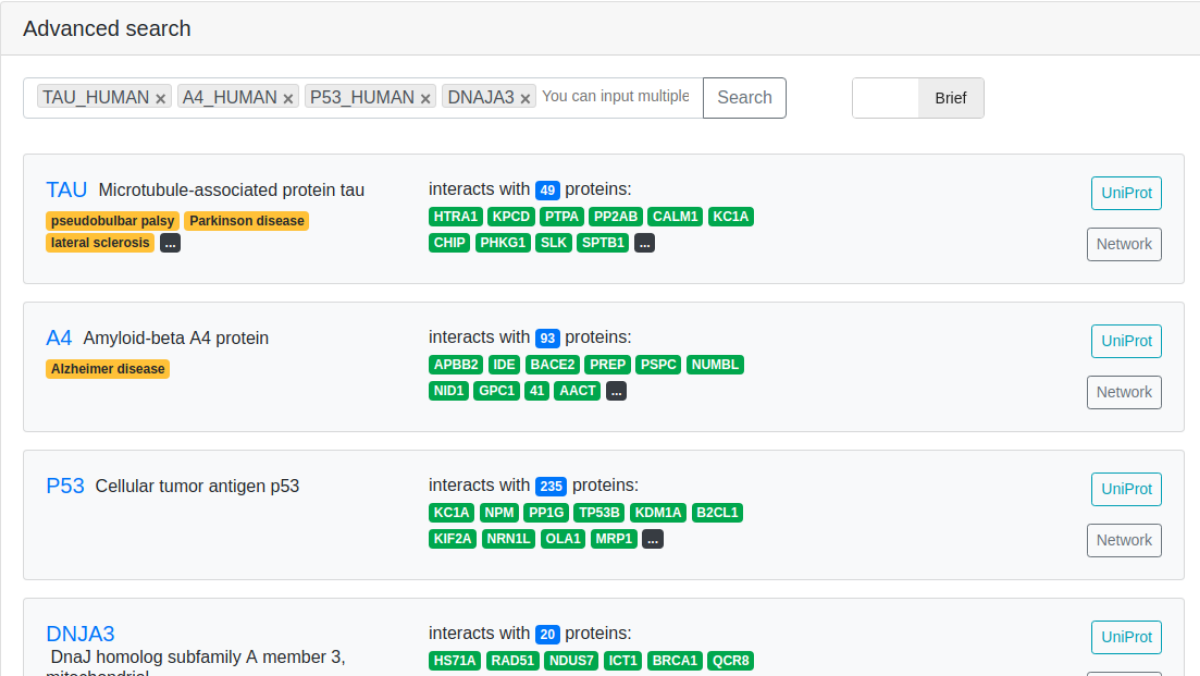Click the Parkinson disease tag
1200x676 pixels.
(x=246, y=221)
